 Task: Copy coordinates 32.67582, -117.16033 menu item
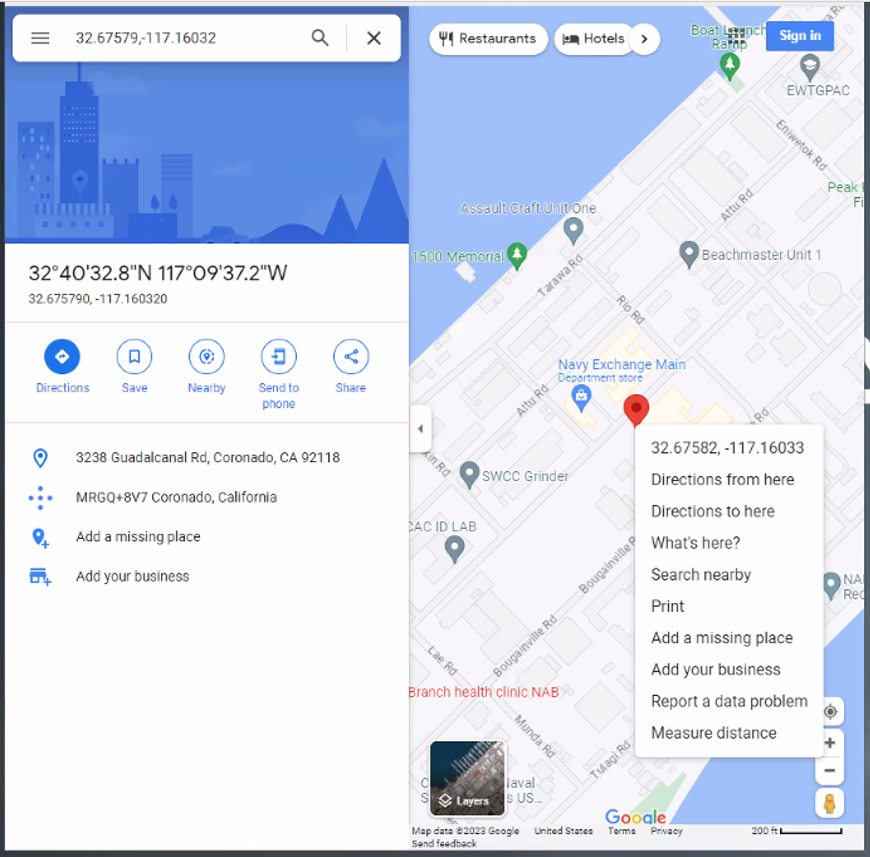[727, 448]
